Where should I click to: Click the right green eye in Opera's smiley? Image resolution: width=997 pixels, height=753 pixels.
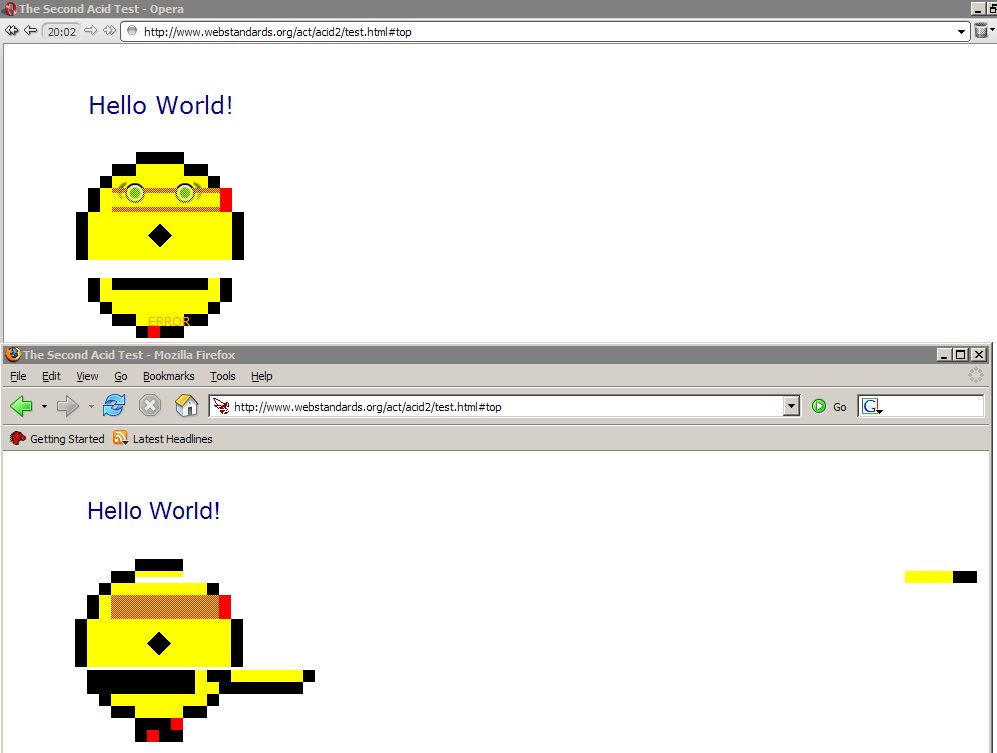tap(185, 192)
